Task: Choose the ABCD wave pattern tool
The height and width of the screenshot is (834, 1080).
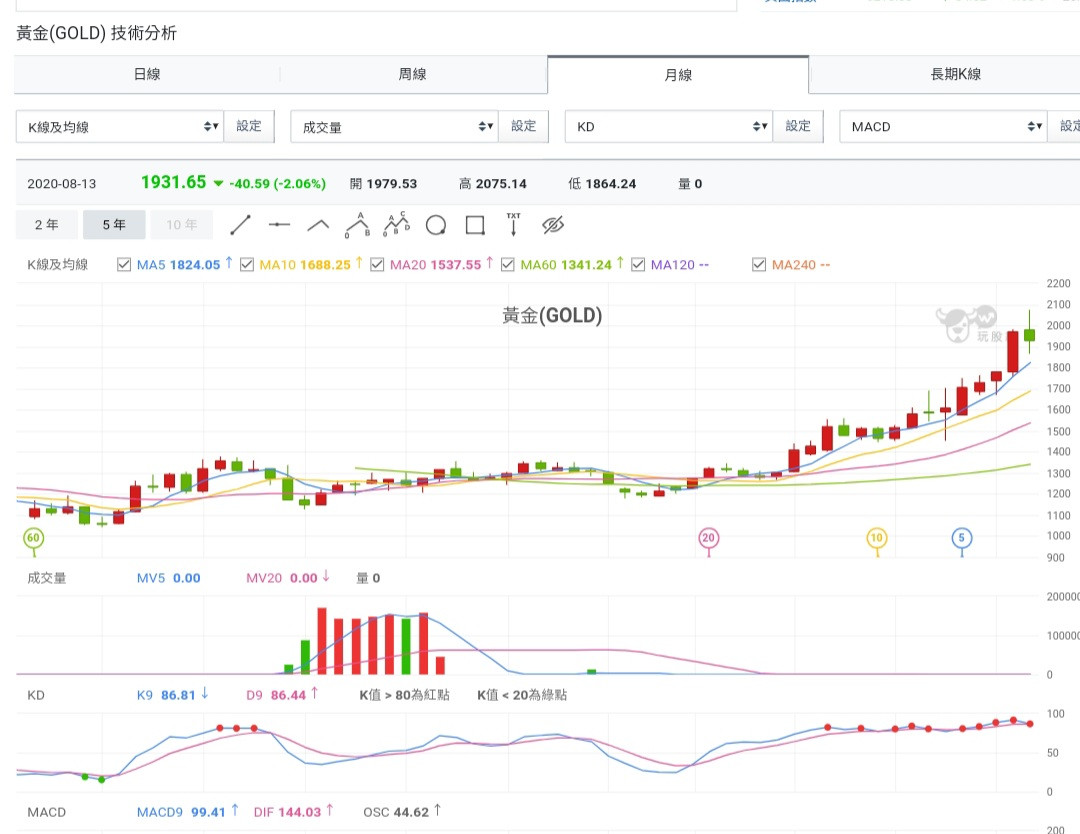Action: click(x=396, y=225)
